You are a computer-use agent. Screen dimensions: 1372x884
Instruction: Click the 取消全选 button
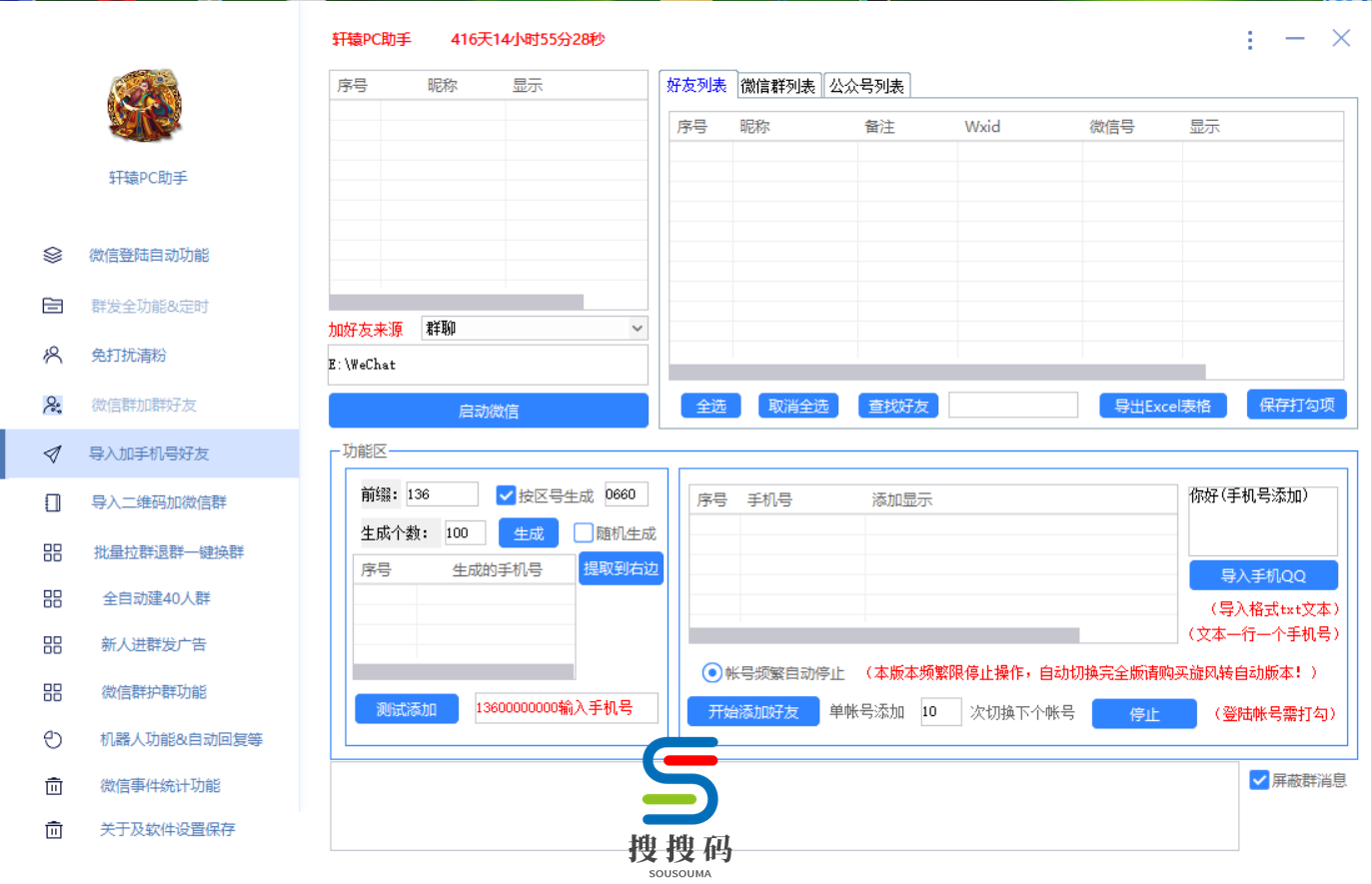(x=798, y=406)
